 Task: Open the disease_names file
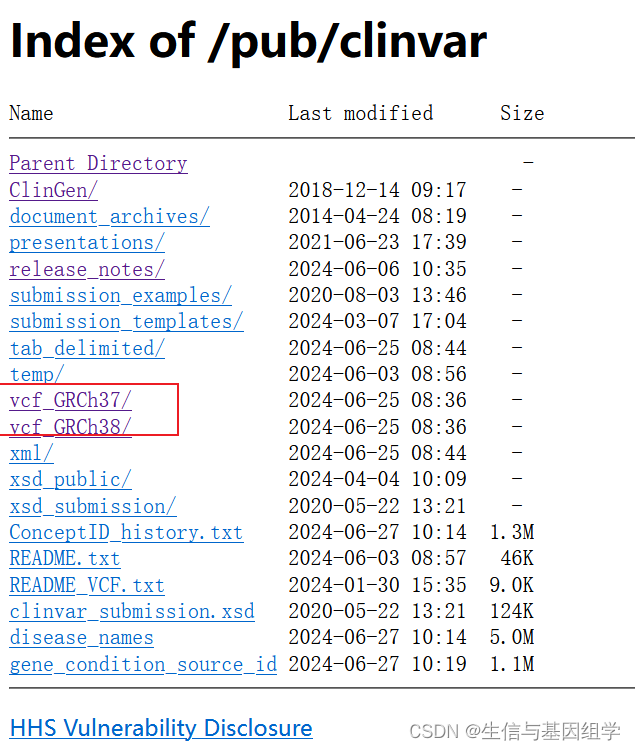(x=81, y=638)
